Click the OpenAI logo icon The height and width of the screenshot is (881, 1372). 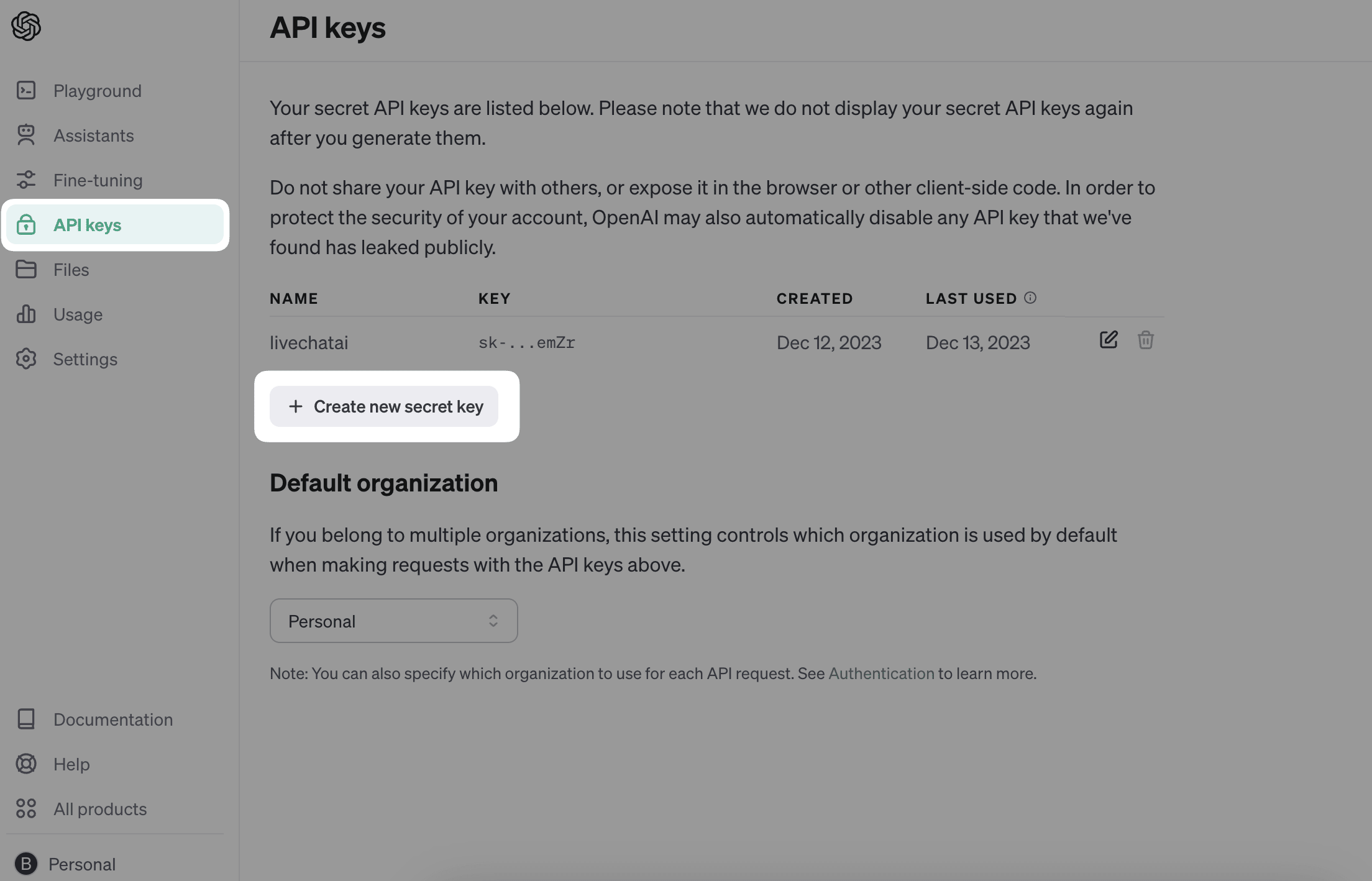click(x=26, y=26)
